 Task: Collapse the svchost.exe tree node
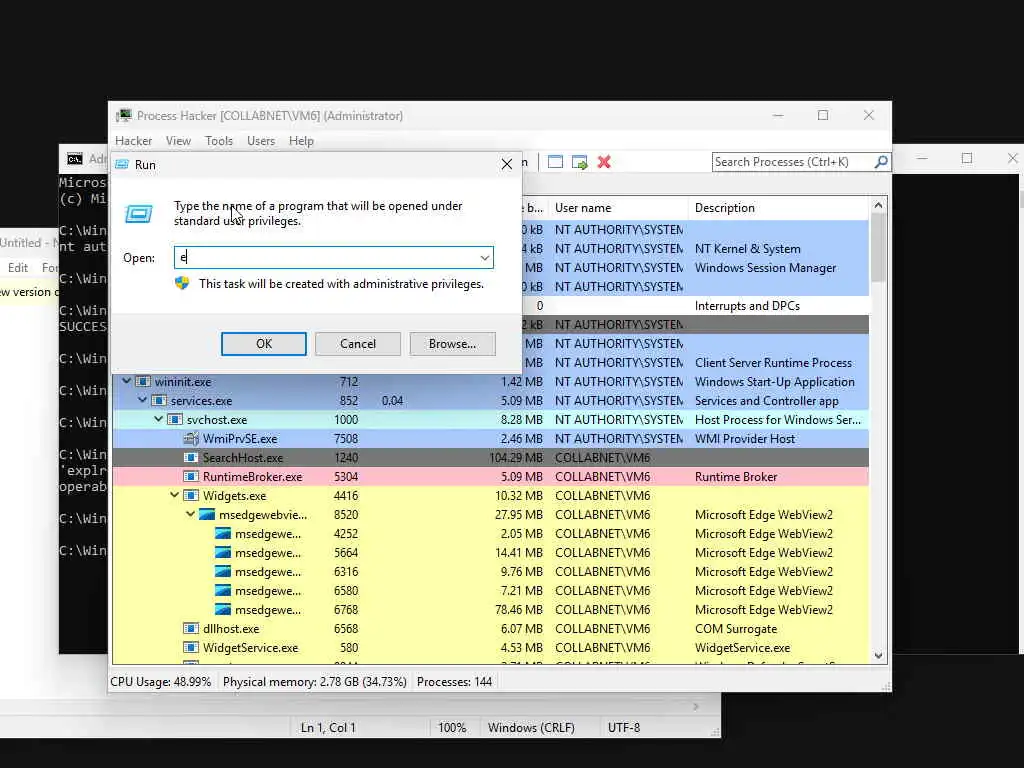(x=159, y=419)
